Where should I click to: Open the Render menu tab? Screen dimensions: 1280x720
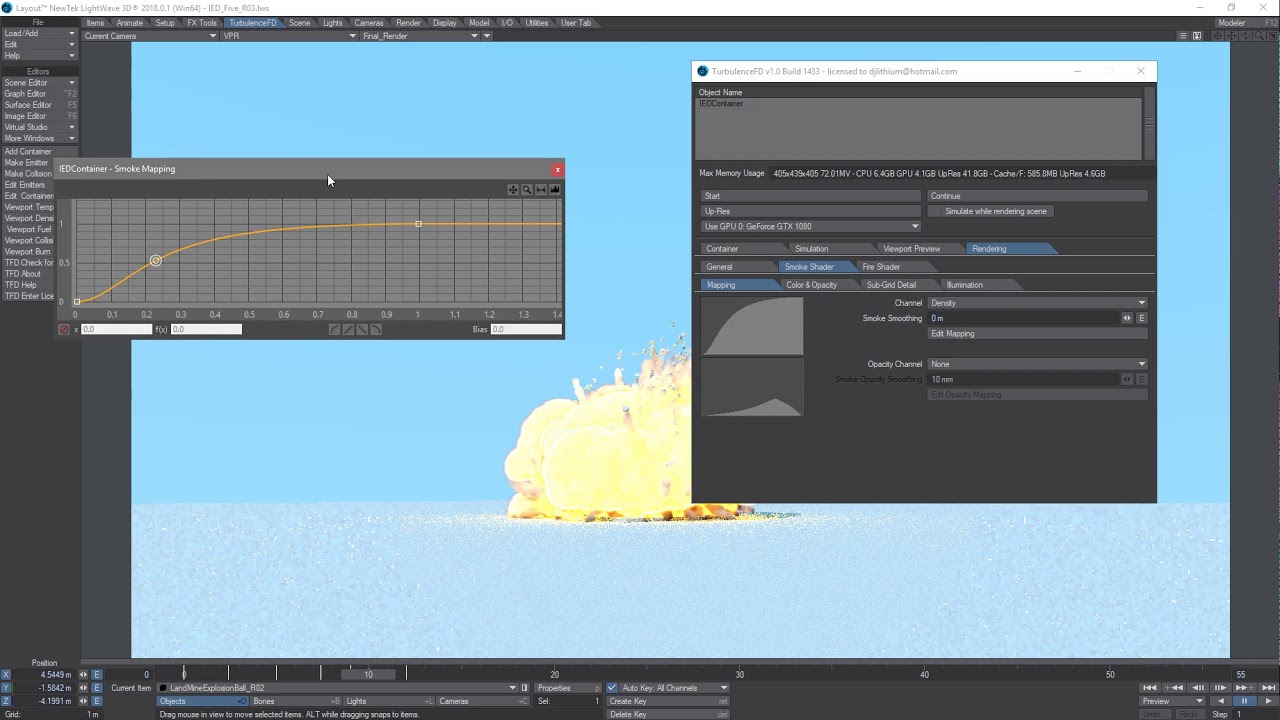click(x=408, y=23)
